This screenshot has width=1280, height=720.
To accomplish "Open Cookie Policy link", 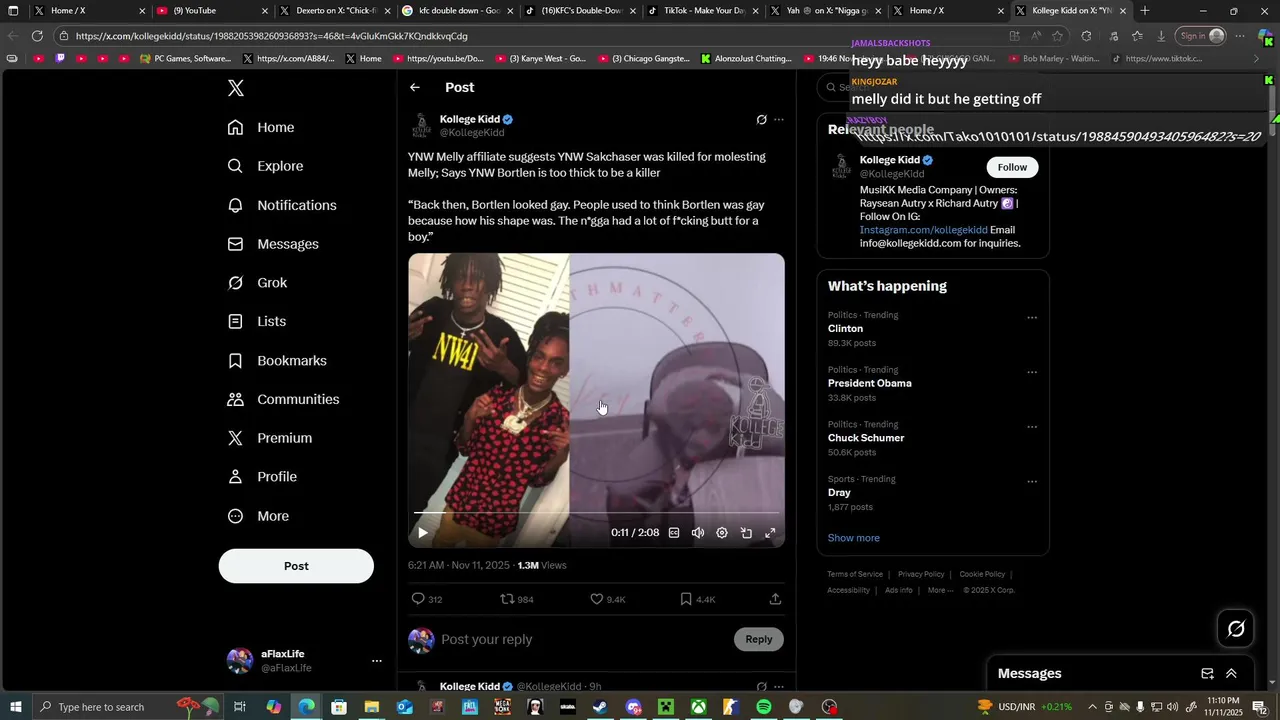I will (x=982, y=574).
